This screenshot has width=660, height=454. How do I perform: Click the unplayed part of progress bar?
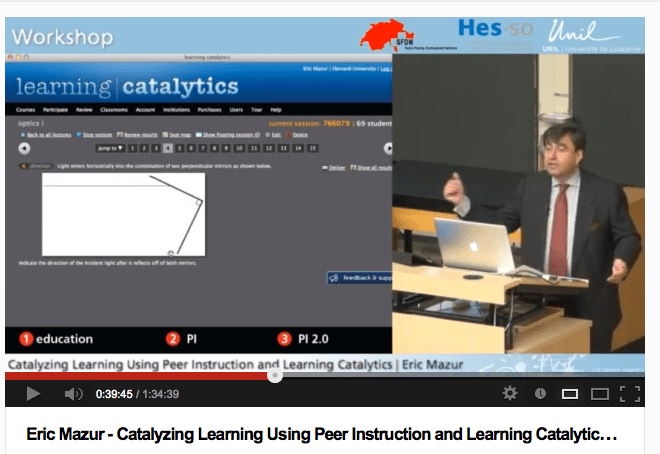pos(463,375)
